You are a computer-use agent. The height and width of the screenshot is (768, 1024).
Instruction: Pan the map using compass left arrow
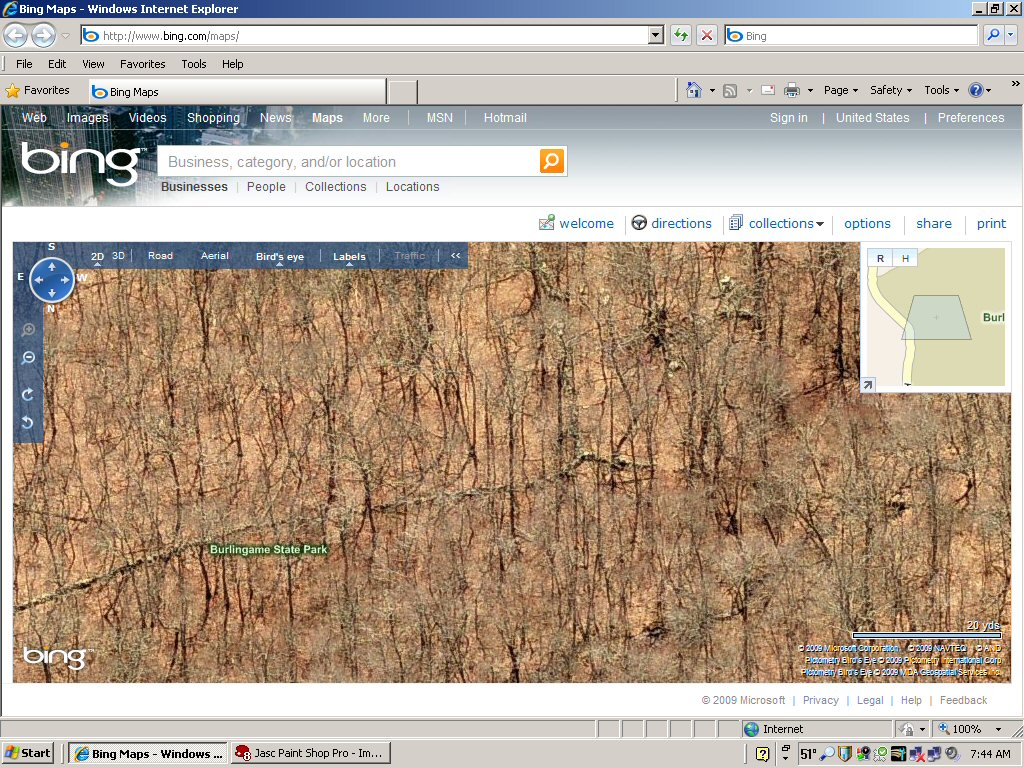[39, 280]
